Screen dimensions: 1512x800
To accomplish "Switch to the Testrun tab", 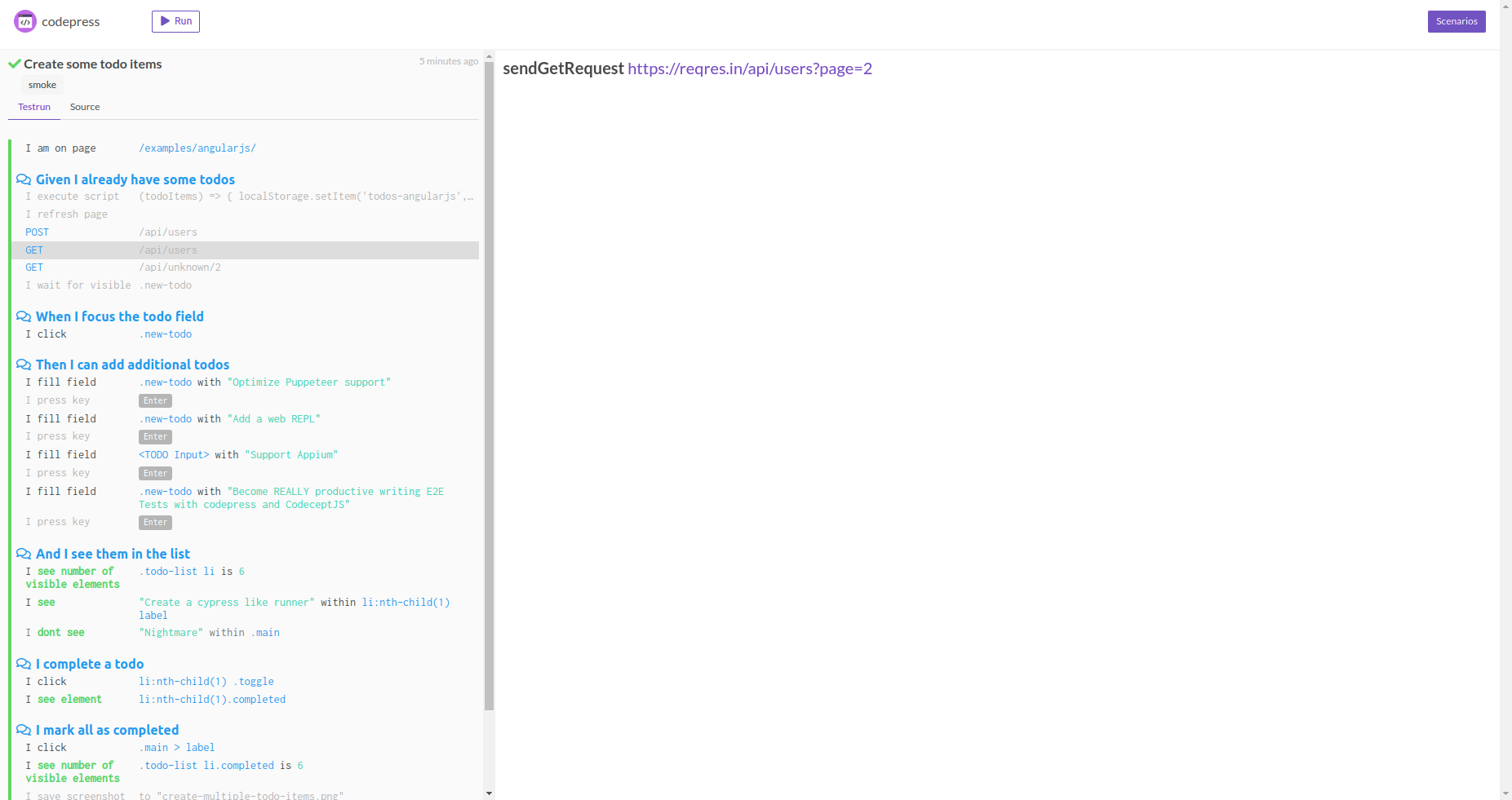I will tap(33, 107).
